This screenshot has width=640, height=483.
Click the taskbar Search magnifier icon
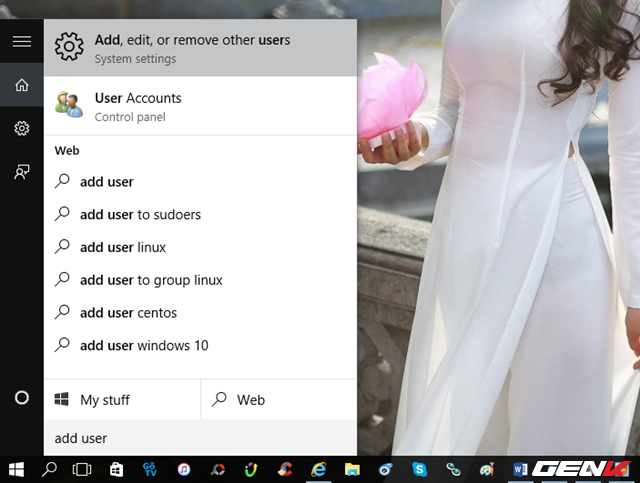pos(49,470)
